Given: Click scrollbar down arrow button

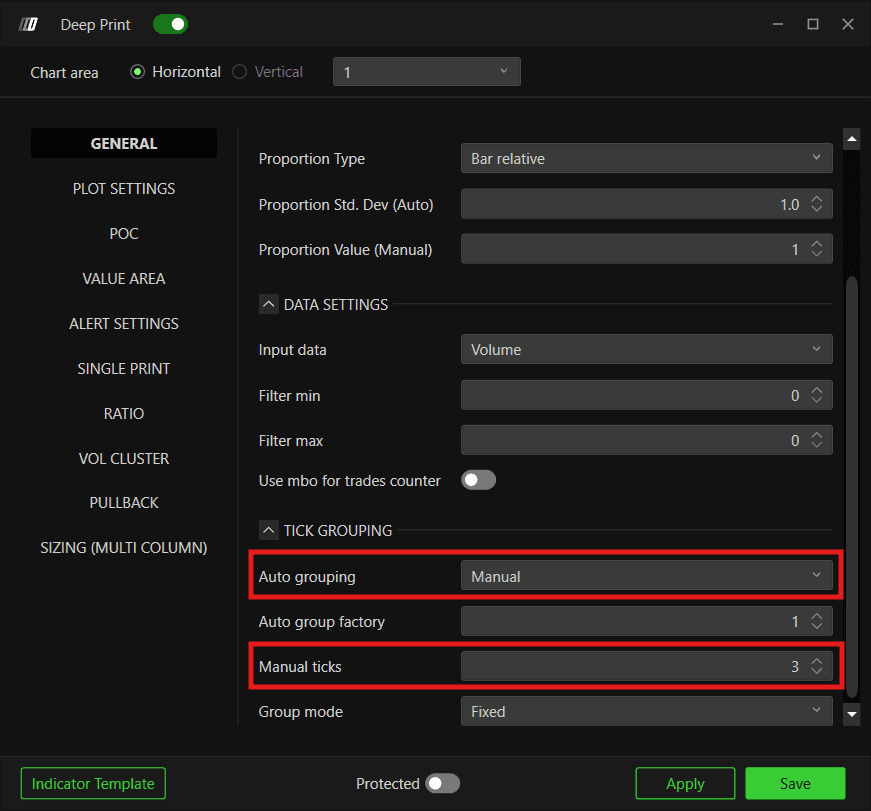Looking at the screenshot, I should click(x=852, y=714).
